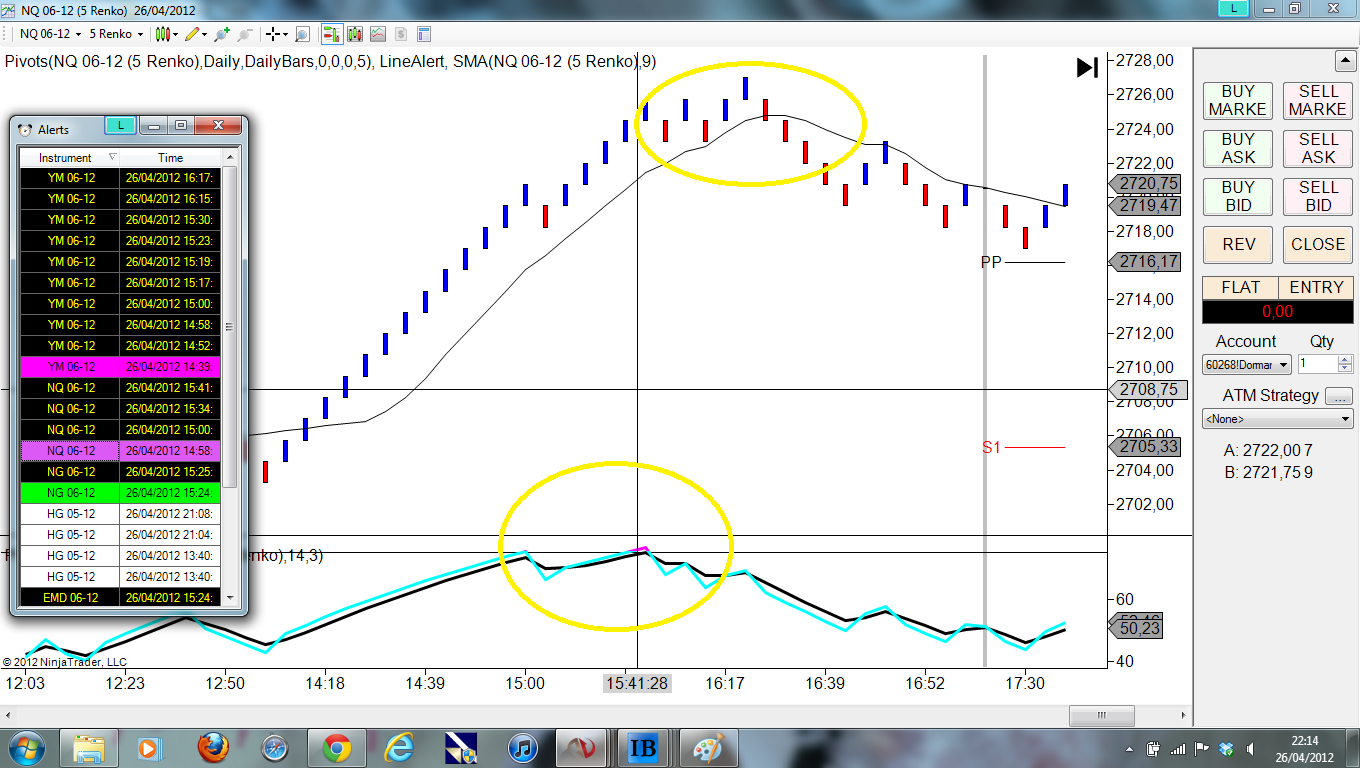Open the volume speaker tray icon
1360x768 pixels.
[1250, 748]
